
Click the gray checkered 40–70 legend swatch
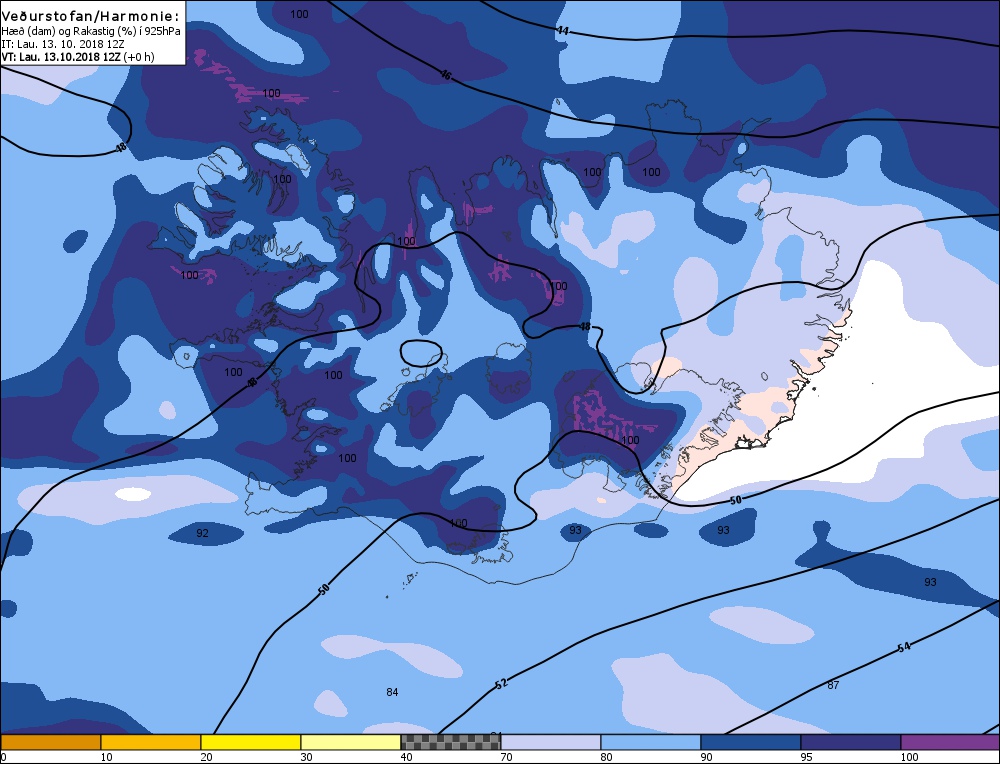[450, 742]
